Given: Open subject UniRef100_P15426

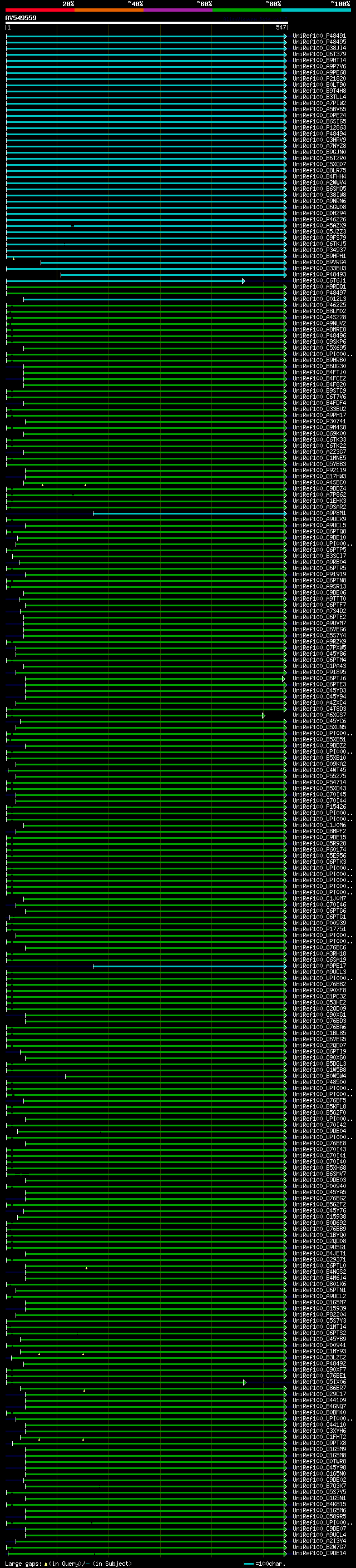Looking at the screenshot, I should [x=319, y=807].
